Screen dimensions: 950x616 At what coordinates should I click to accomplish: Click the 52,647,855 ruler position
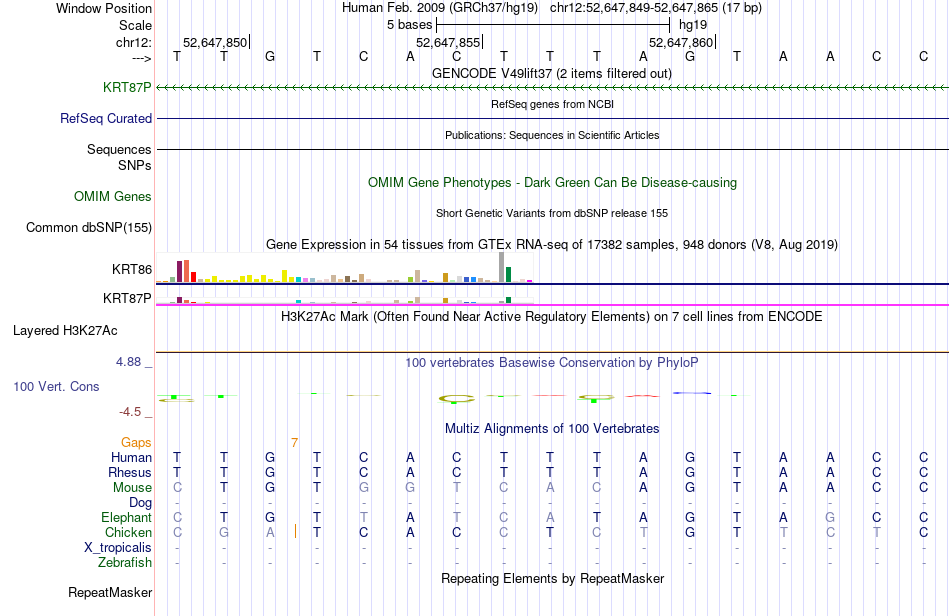coord(448,42)
